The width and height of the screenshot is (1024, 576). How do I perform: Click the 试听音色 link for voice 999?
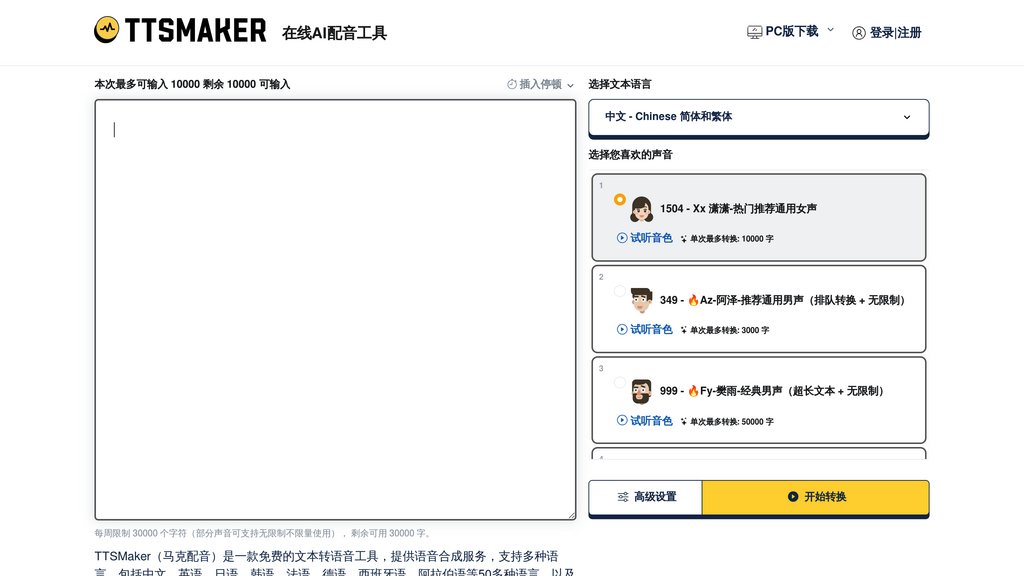coord(651,421)
